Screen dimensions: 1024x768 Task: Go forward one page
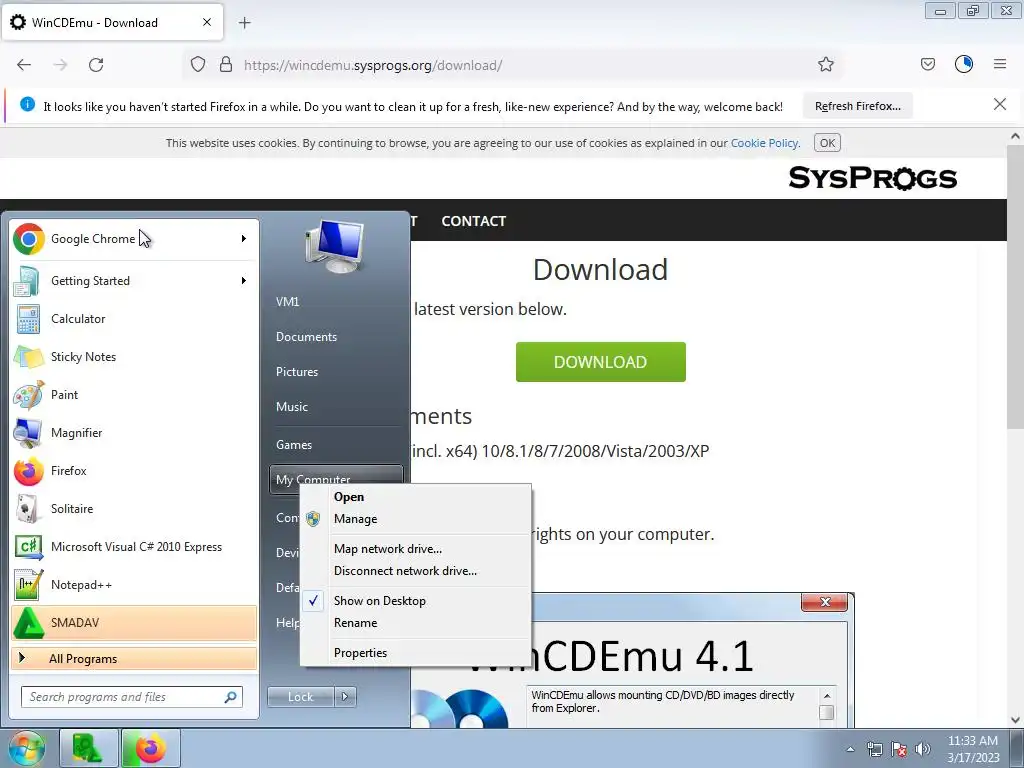click(60, 65)
